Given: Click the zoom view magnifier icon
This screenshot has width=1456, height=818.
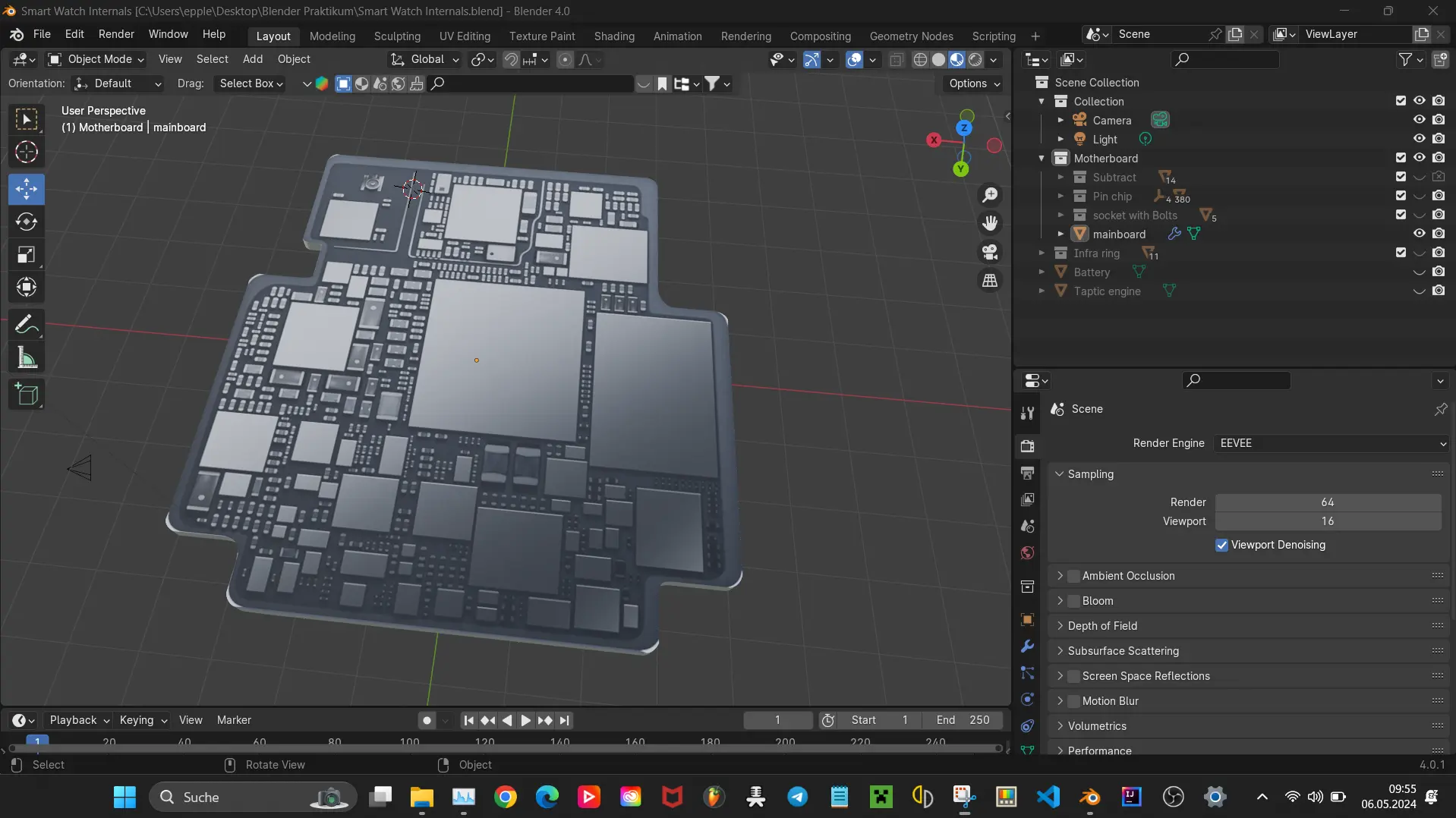Looking at the screenshot, I should [990, 195].
